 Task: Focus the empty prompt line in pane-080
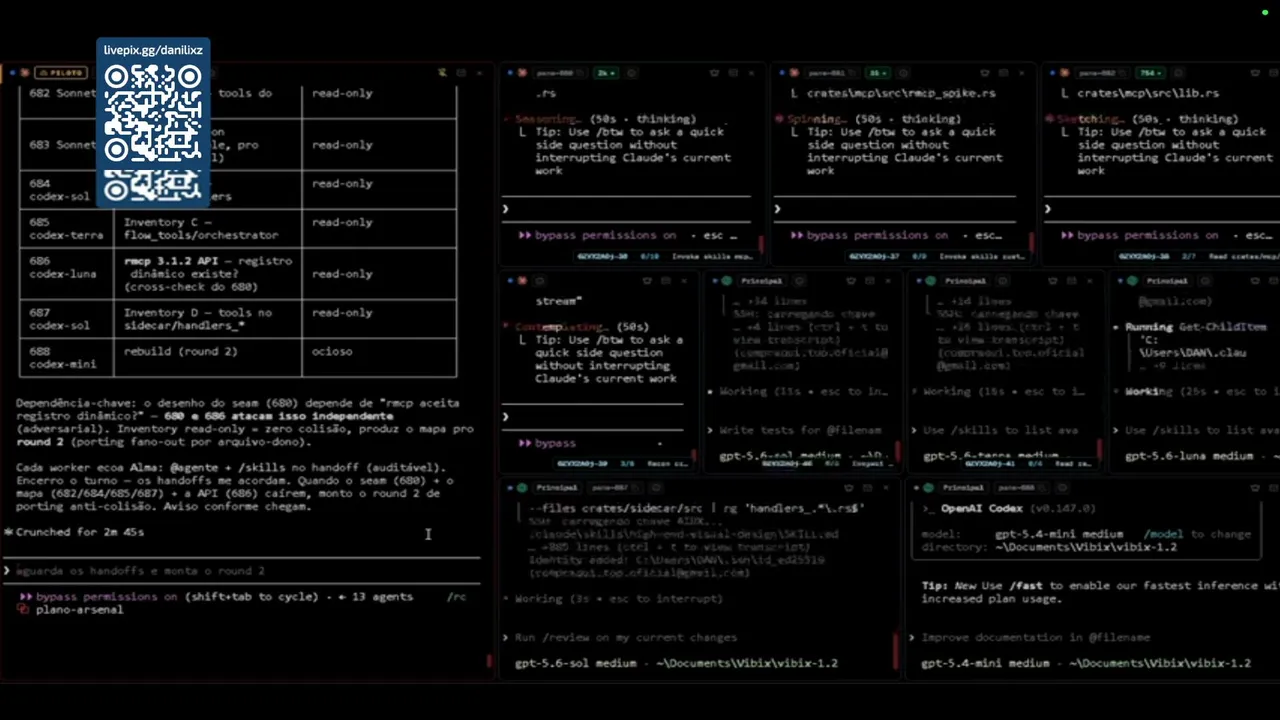[x=627, y=209]
